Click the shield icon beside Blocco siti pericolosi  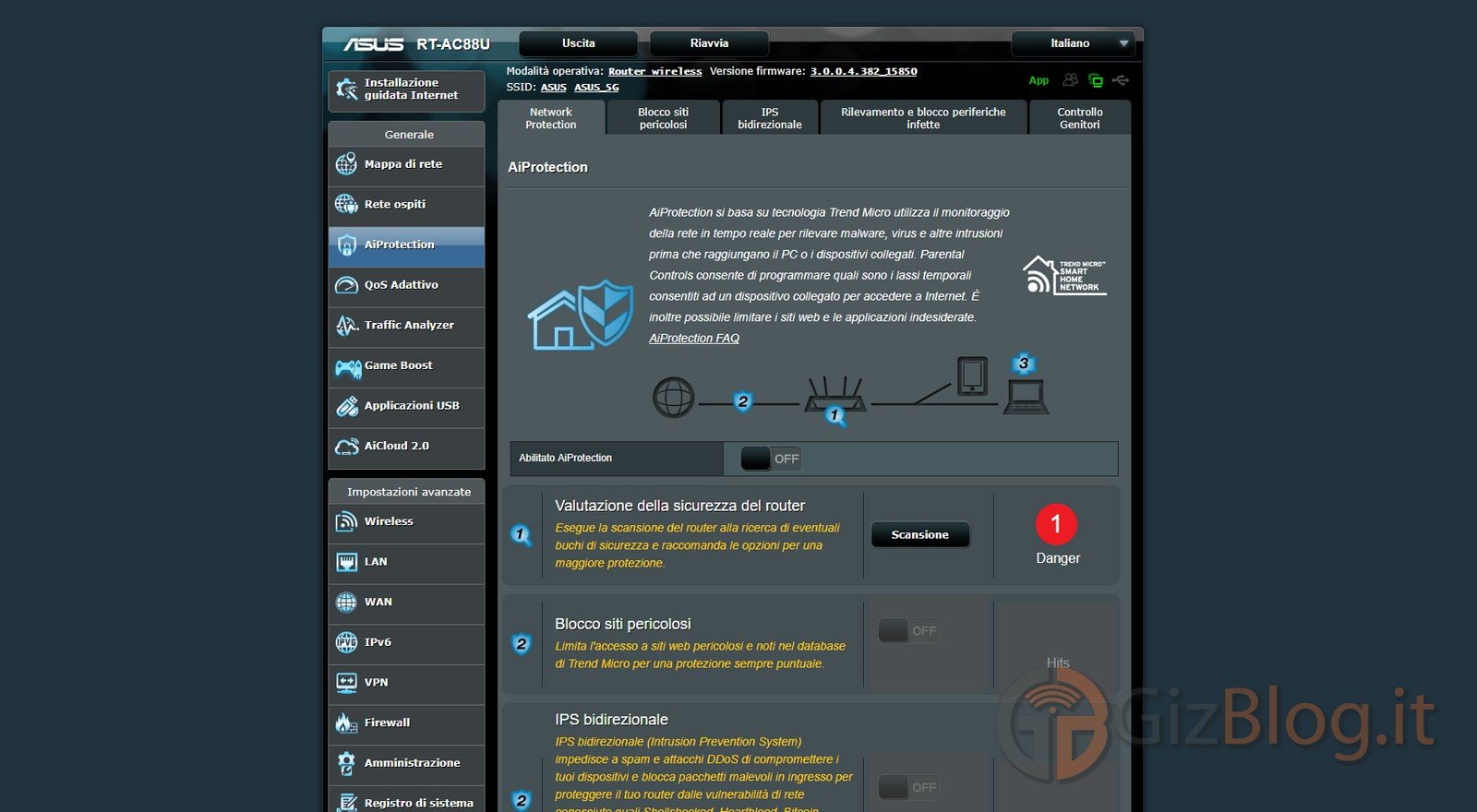[x=522, y=644]
